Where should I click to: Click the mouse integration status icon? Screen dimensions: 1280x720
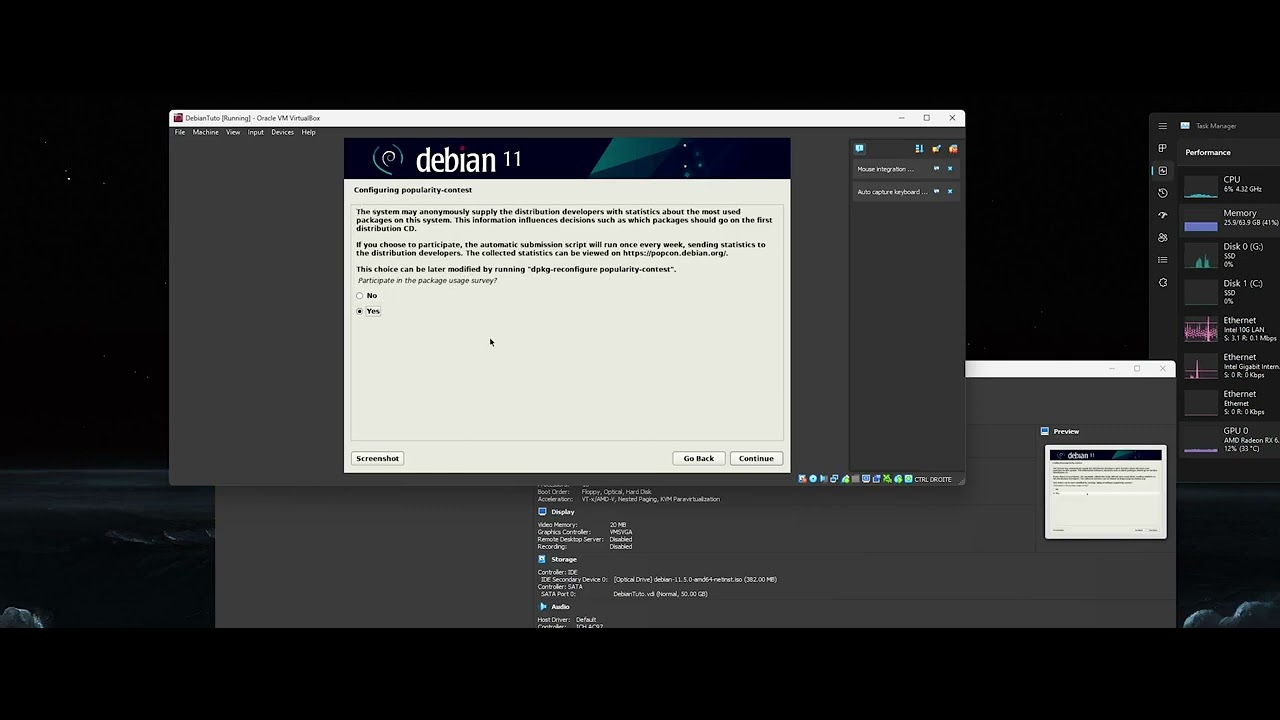click(898, 479)
